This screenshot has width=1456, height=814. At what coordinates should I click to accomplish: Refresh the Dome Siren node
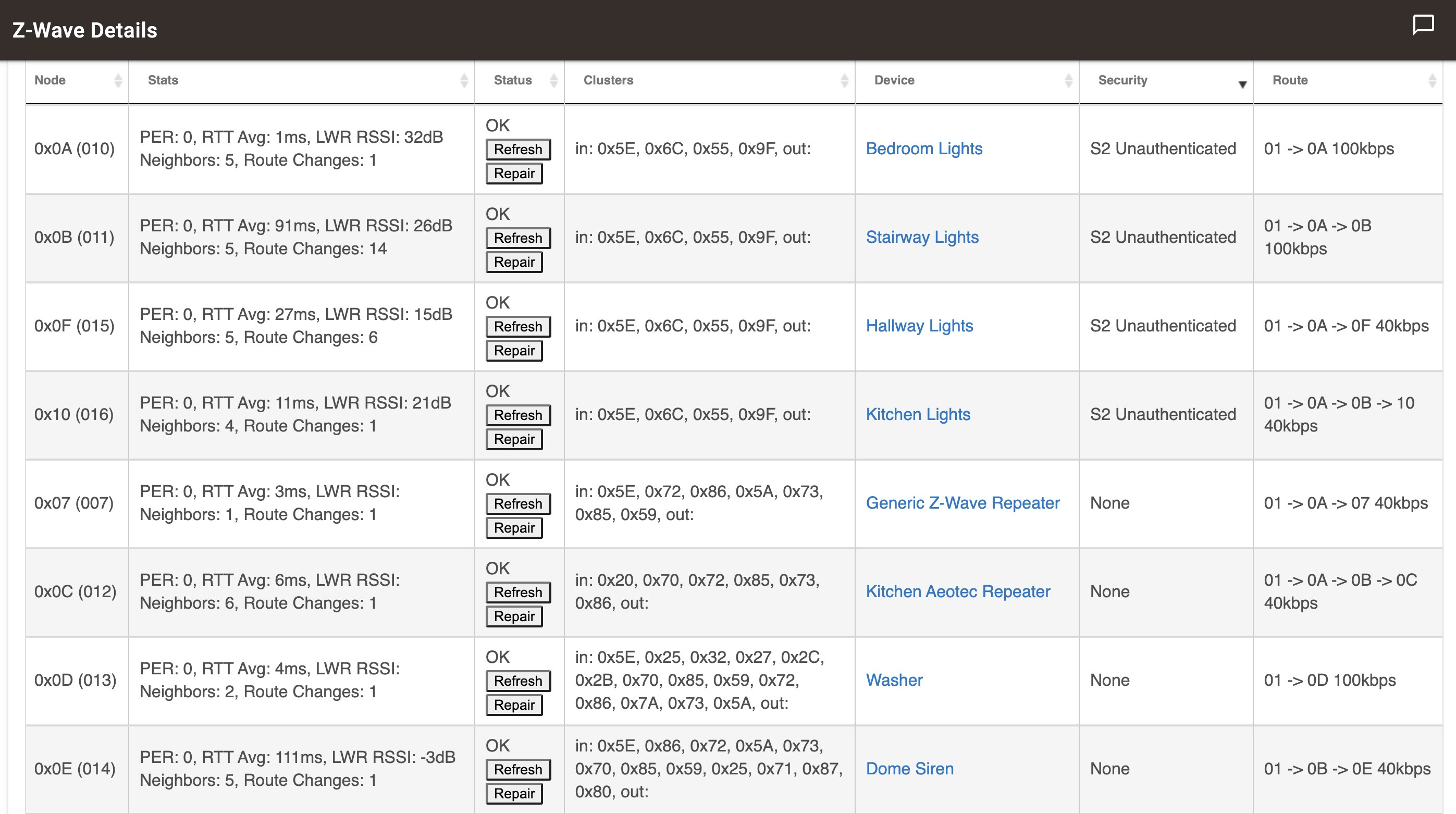point(518,770)
